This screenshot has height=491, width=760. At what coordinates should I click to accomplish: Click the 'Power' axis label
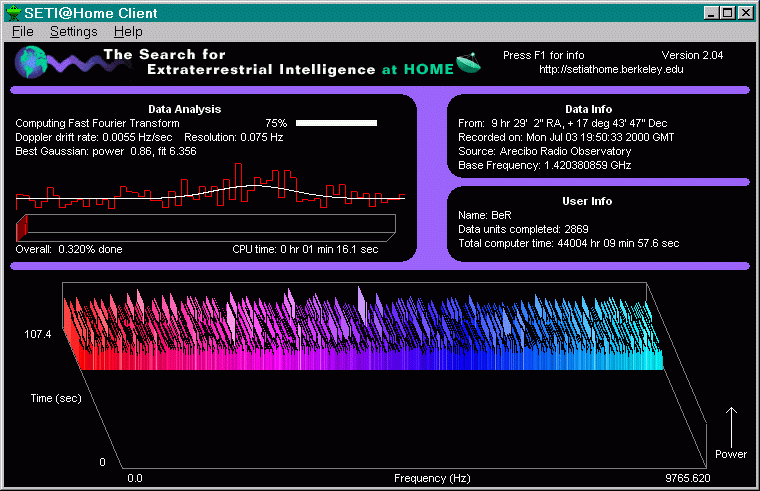pos(731,454)
